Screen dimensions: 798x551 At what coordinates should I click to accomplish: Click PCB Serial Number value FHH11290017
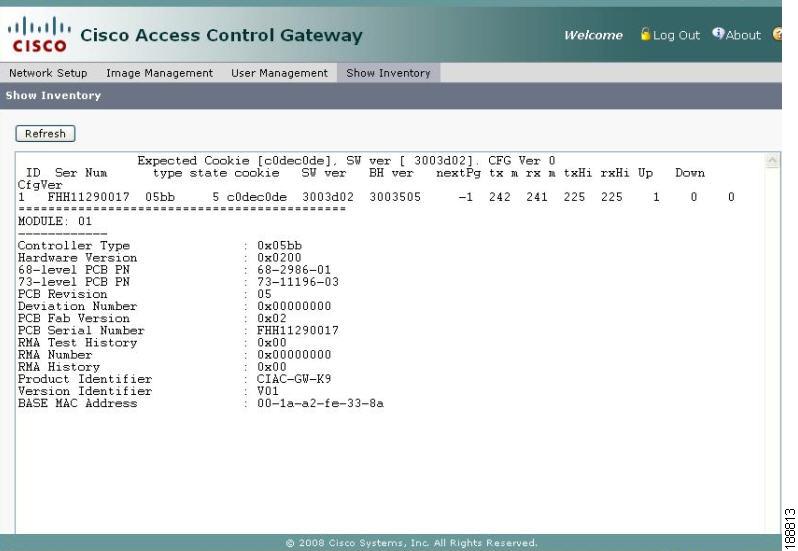298,331
